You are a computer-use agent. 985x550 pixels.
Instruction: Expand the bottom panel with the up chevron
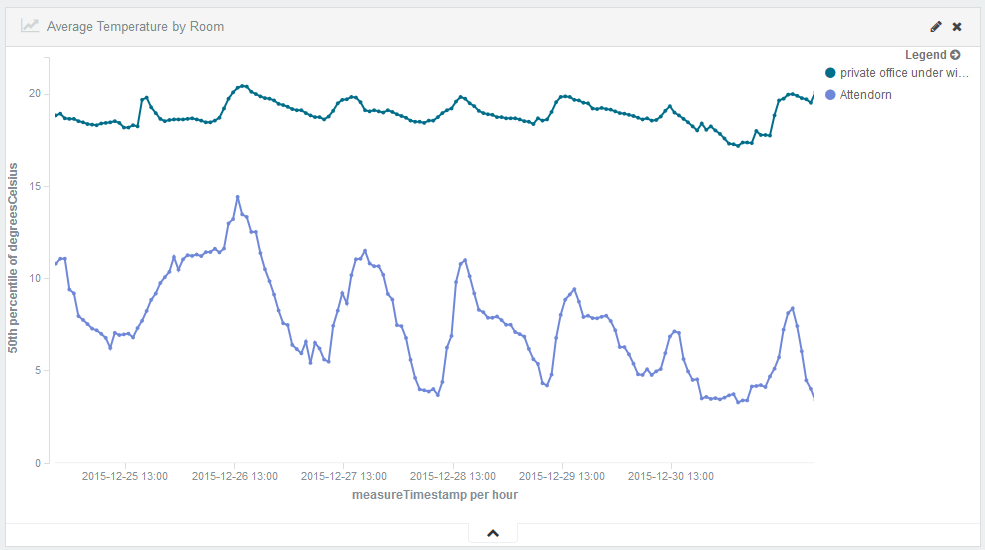click(x=492, y=533)
